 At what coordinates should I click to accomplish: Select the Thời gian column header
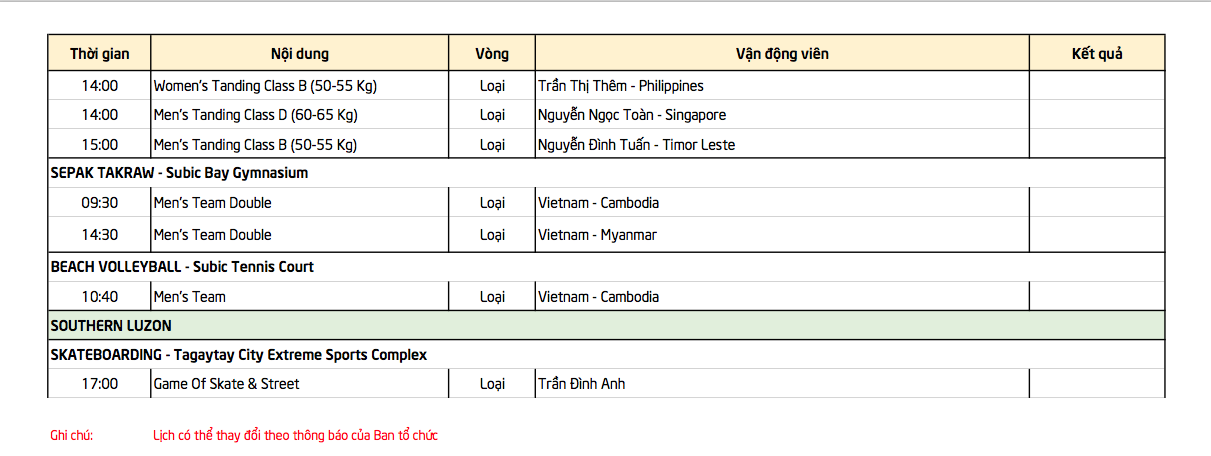(x=99, y=53)
